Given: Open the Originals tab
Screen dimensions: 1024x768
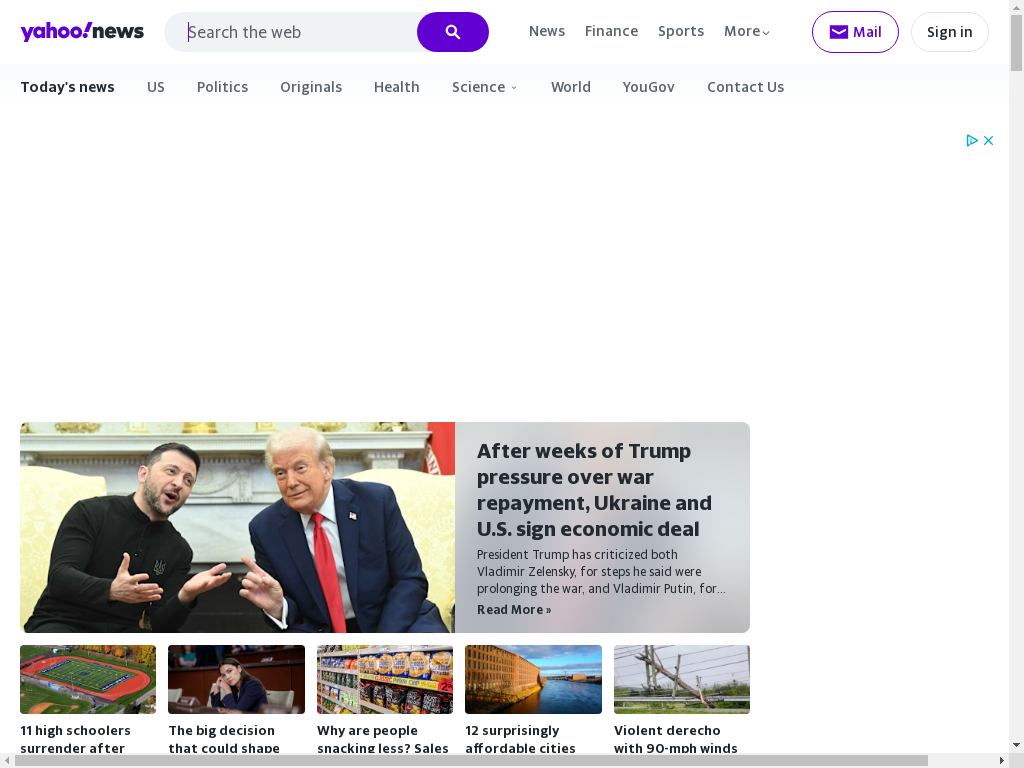Looking at the screenshot, I should (x=311, y=87).
